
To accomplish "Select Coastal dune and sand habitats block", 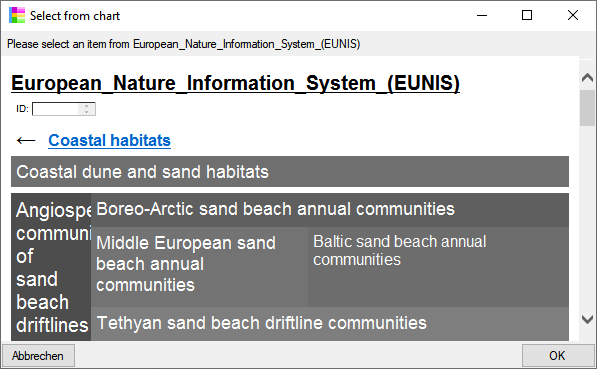I will 290,171.
